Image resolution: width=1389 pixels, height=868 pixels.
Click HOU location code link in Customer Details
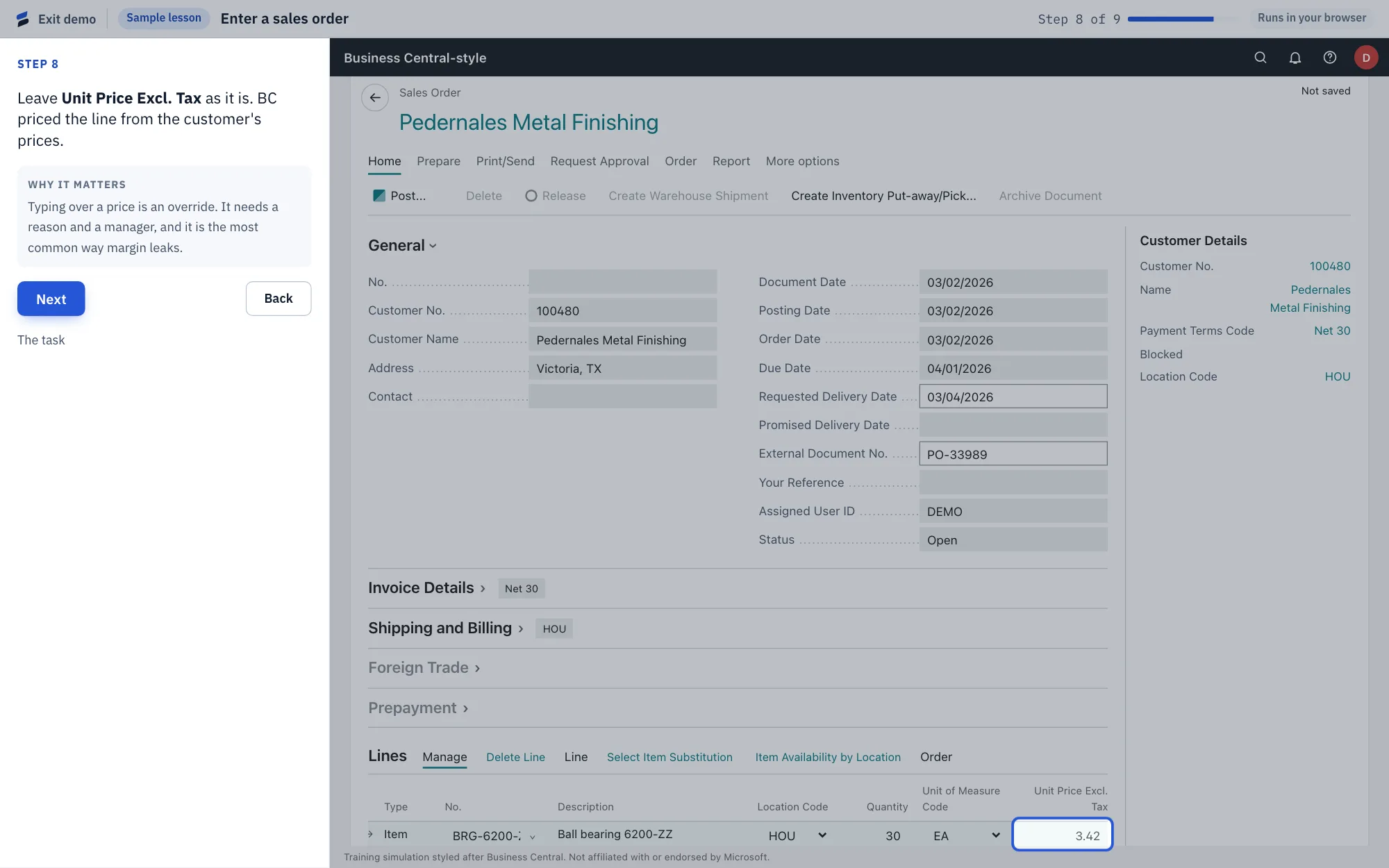pos(1338,376)
